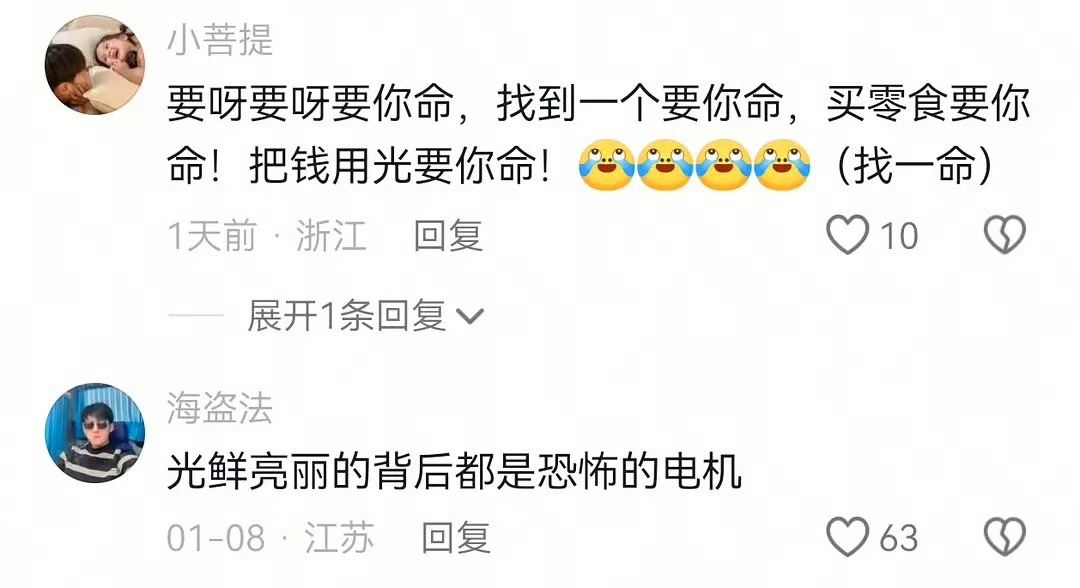1080x588 pixels.
Task: Open username 海盗法
Action: (220, 408)
